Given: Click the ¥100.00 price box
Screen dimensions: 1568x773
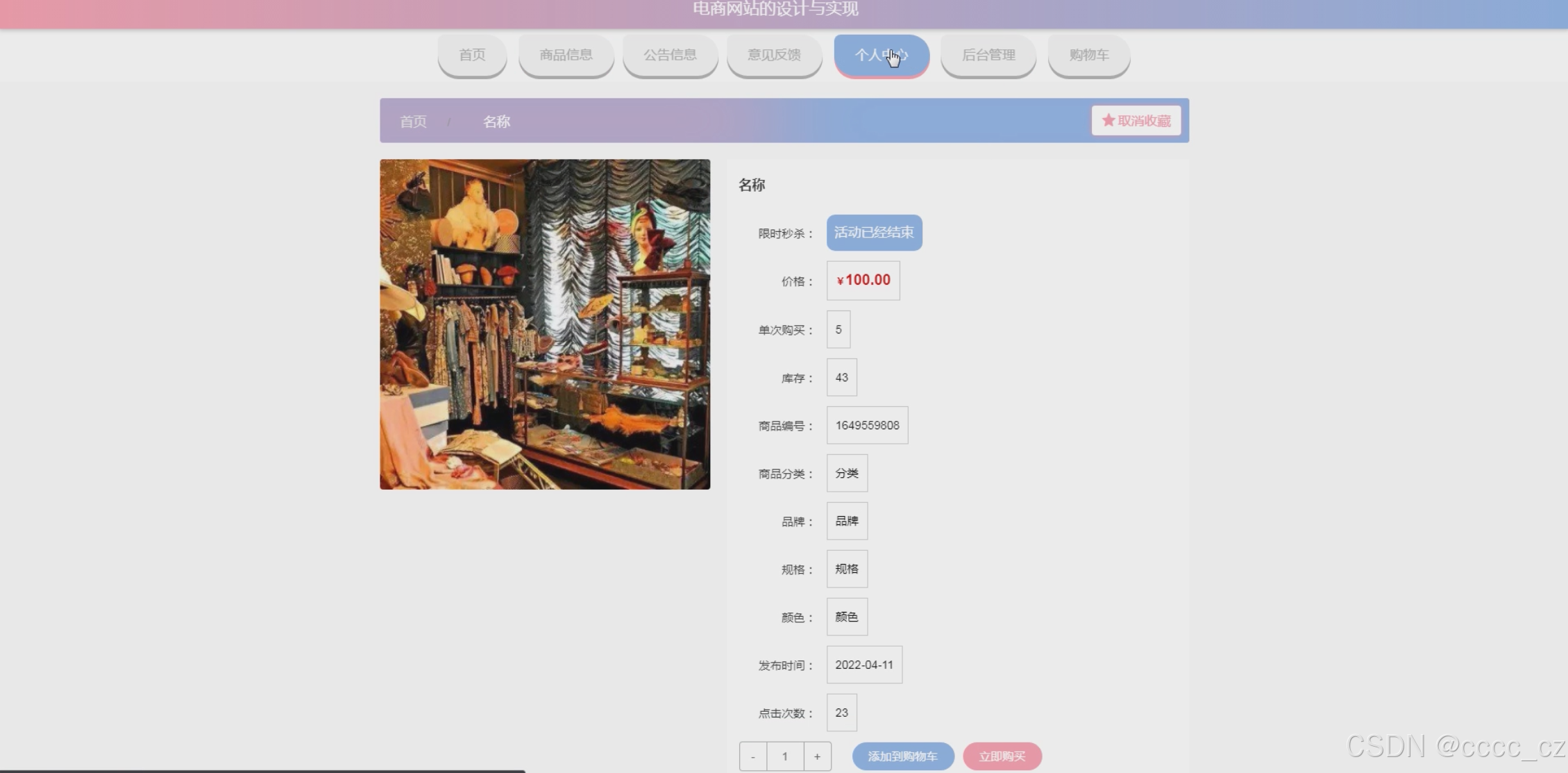Looking at the screenshot, I should pyautogui.click(x=863, y=281).
